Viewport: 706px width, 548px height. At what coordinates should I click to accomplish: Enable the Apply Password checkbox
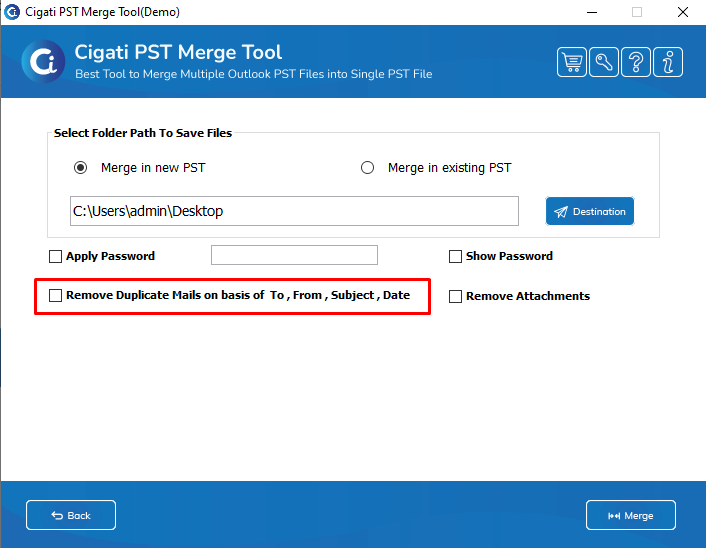[x=55, y=256]
